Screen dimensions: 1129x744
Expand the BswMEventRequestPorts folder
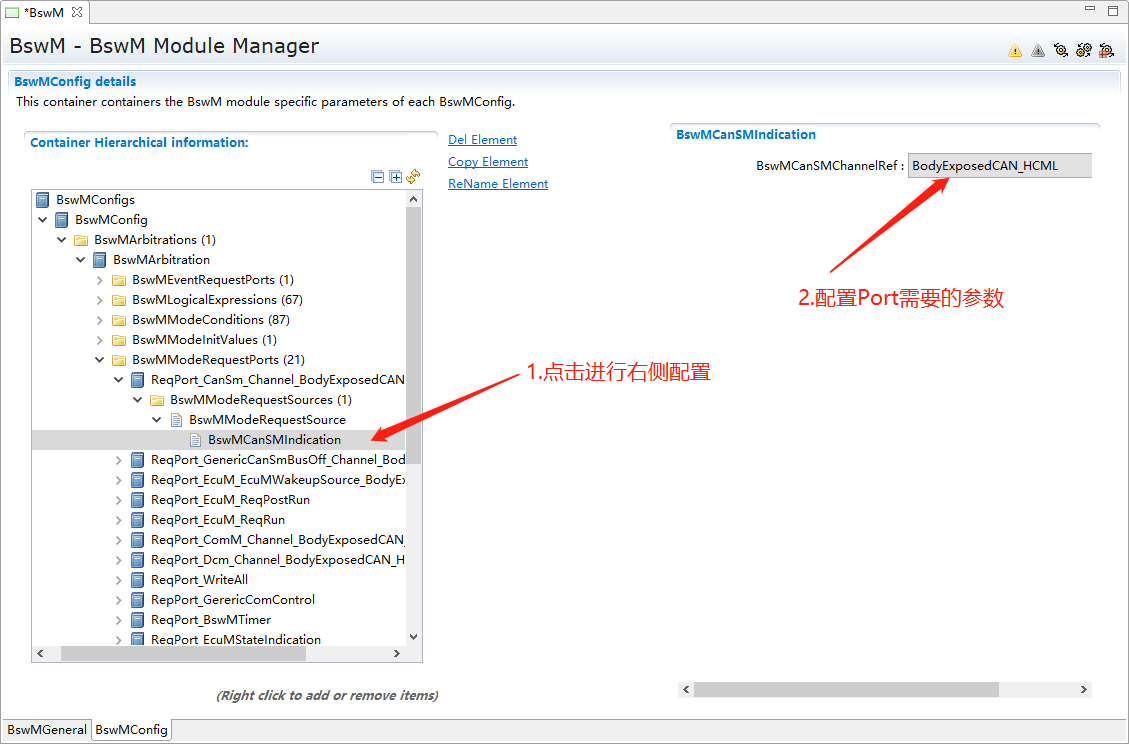pyautogui.click(x=100, y=280)
